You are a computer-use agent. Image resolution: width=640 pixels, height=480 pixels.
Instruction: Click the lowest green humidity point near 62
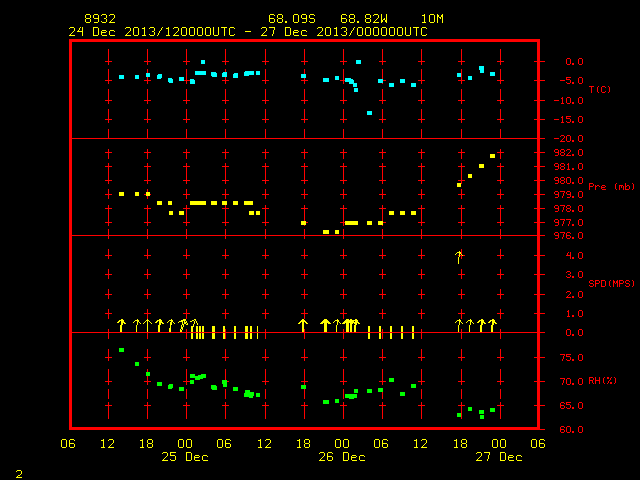[x=482, y=417]
